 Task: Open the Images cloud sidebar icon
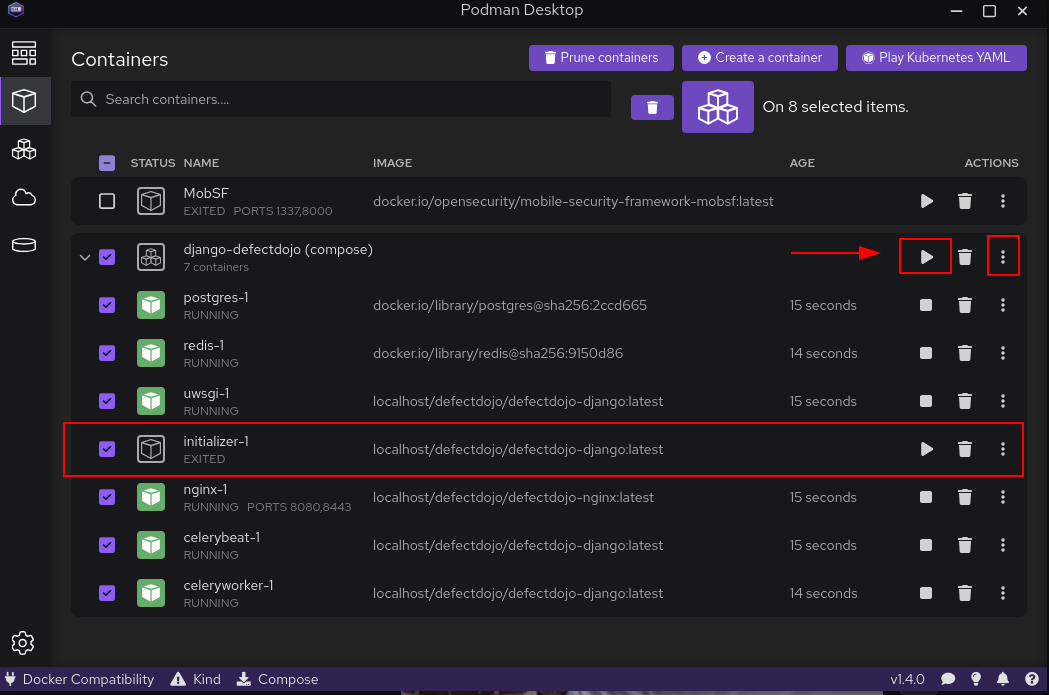(24, 197)
